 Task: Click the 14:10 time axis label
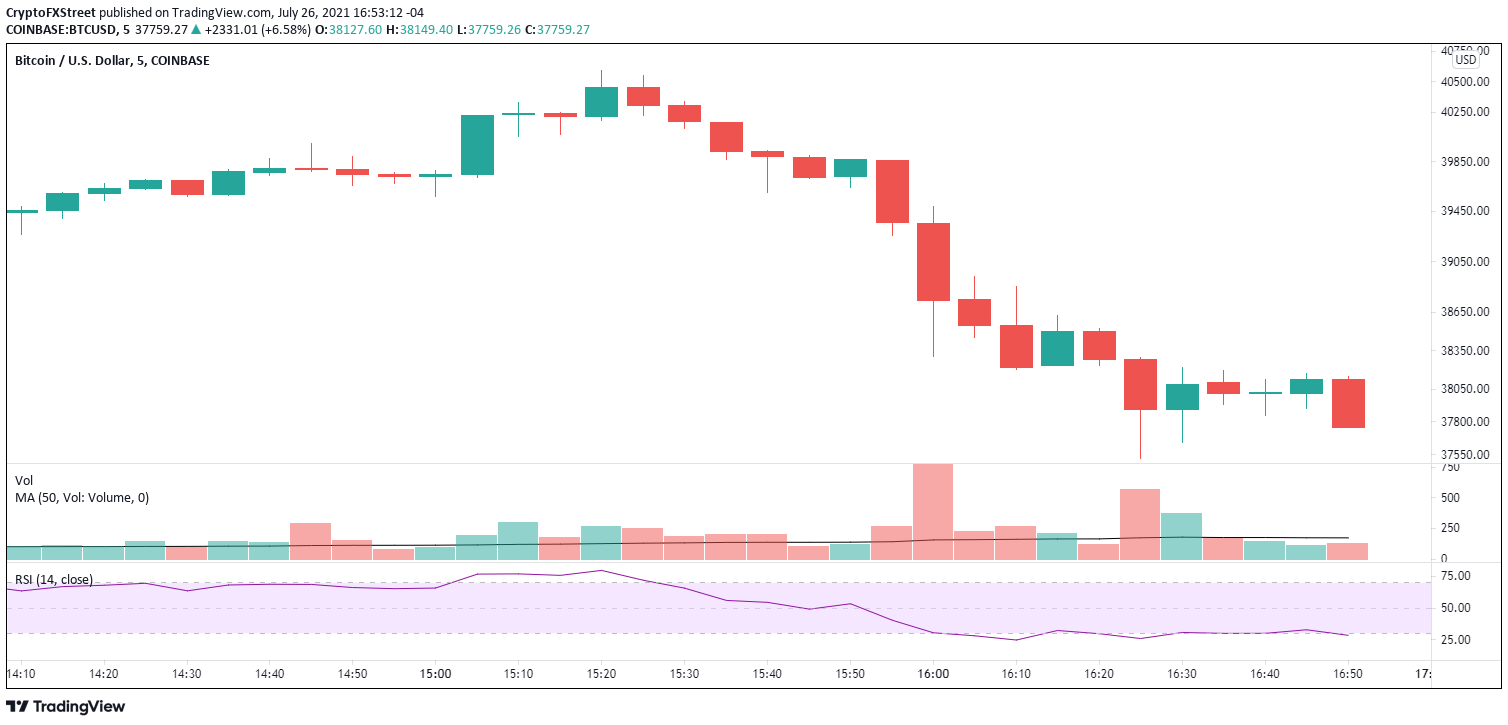point(22,674)
